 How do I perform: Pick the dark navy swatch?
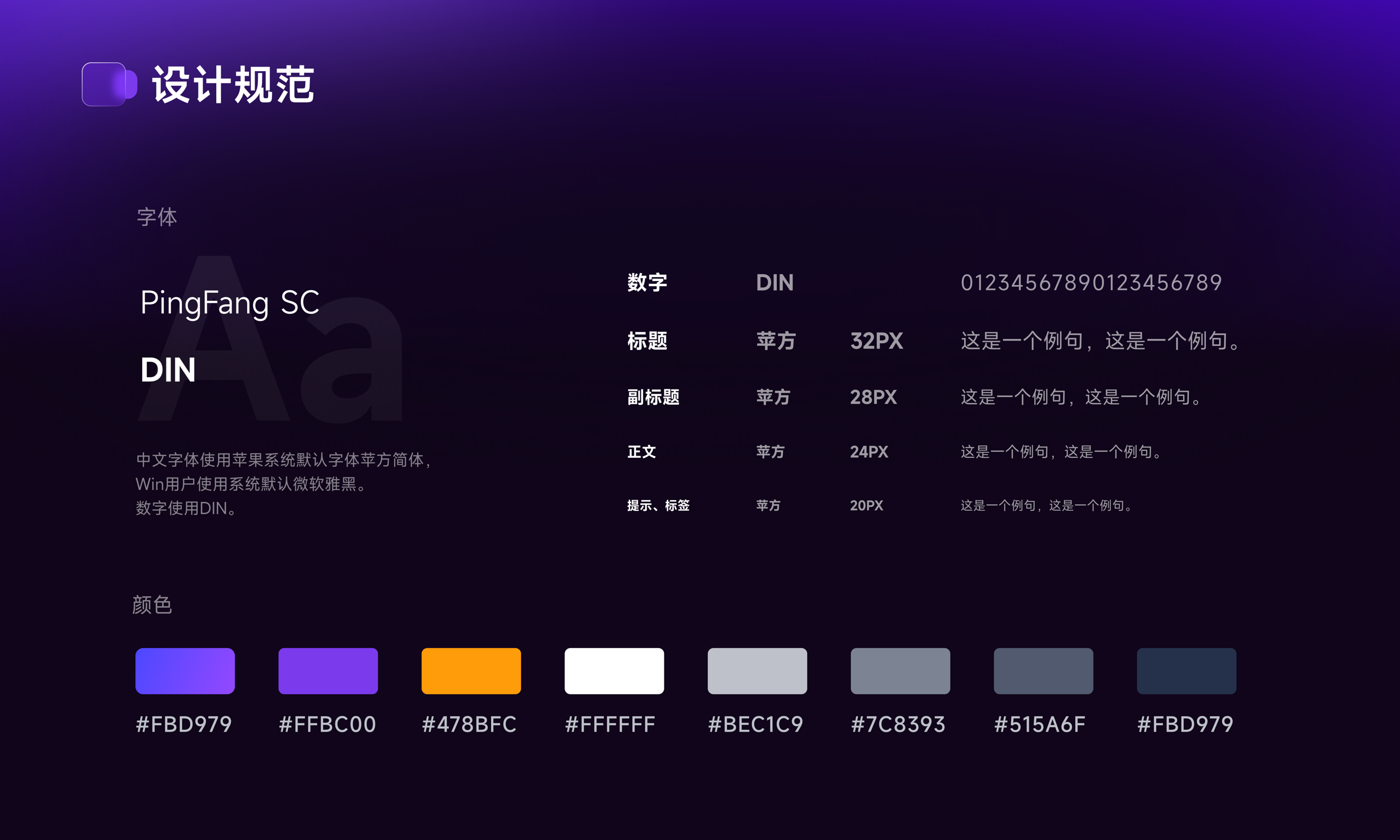(1187, 671)
